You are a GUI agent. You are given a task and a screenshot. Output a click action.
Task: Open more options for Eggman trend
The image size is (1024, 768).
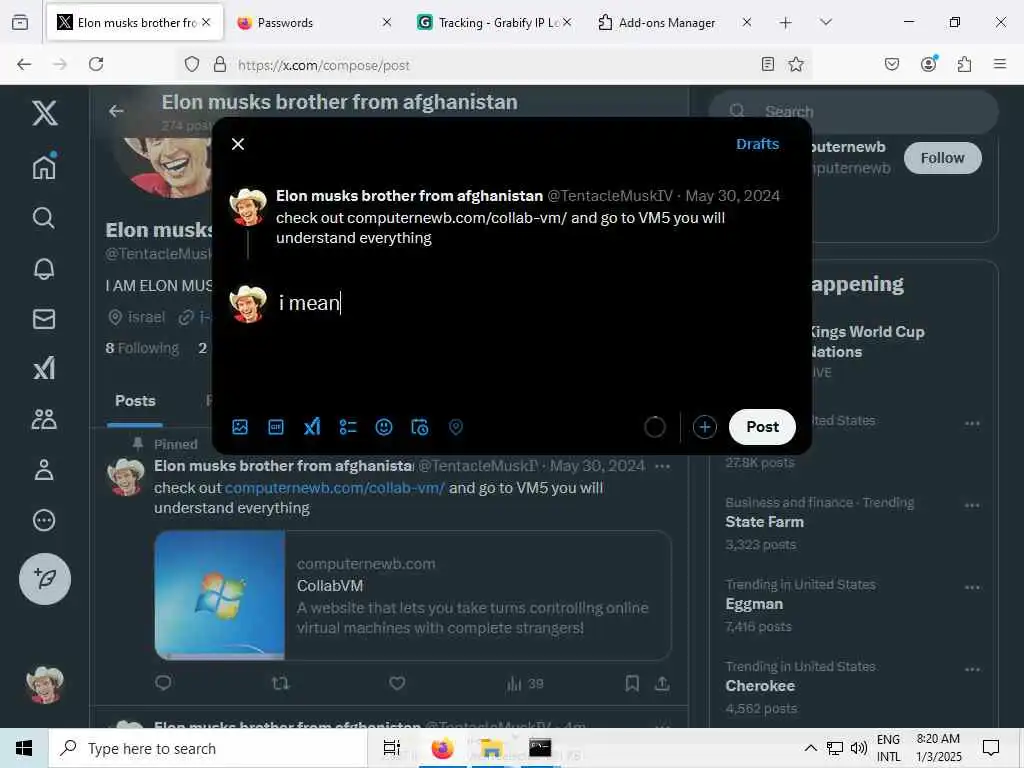point(972,587)
